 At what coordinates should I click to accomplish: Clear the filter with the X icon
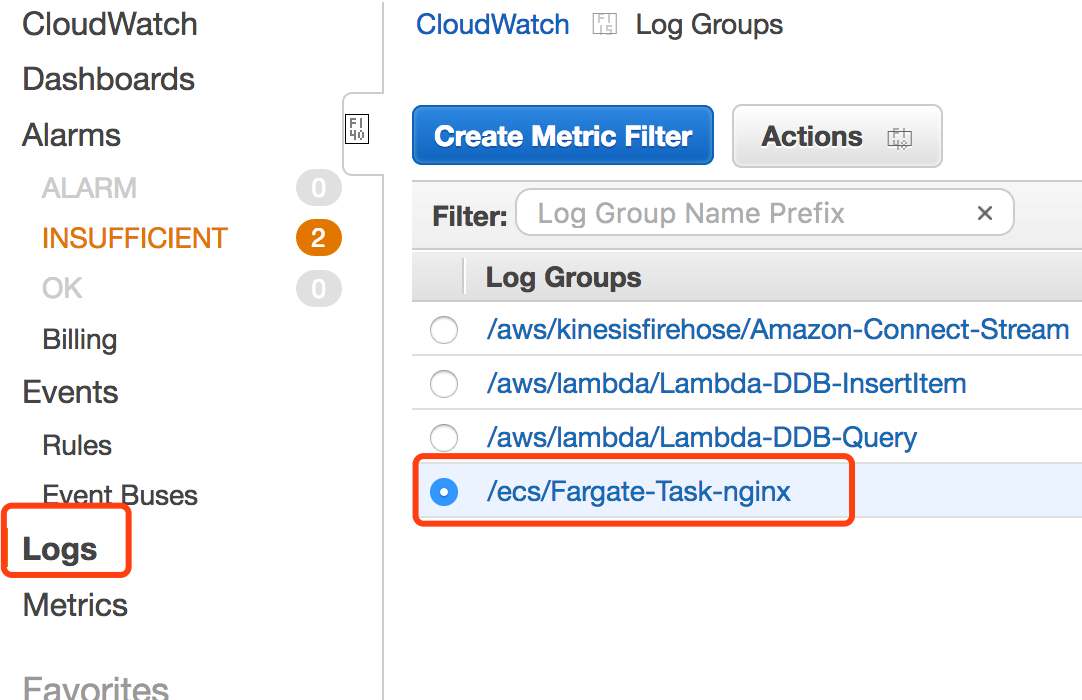click(x=984, y=213)
